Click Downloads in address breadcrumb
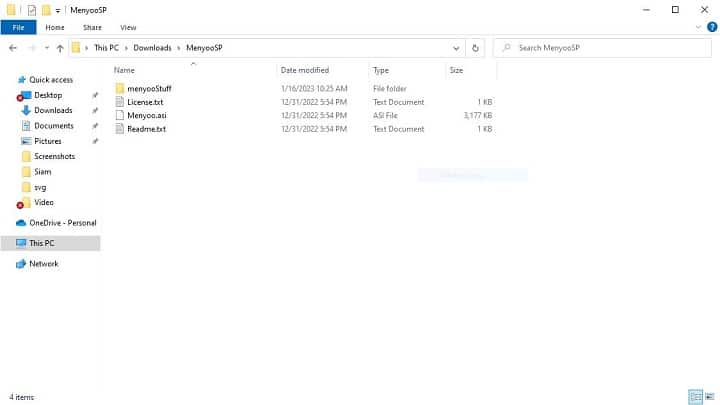 click(152, 48)
